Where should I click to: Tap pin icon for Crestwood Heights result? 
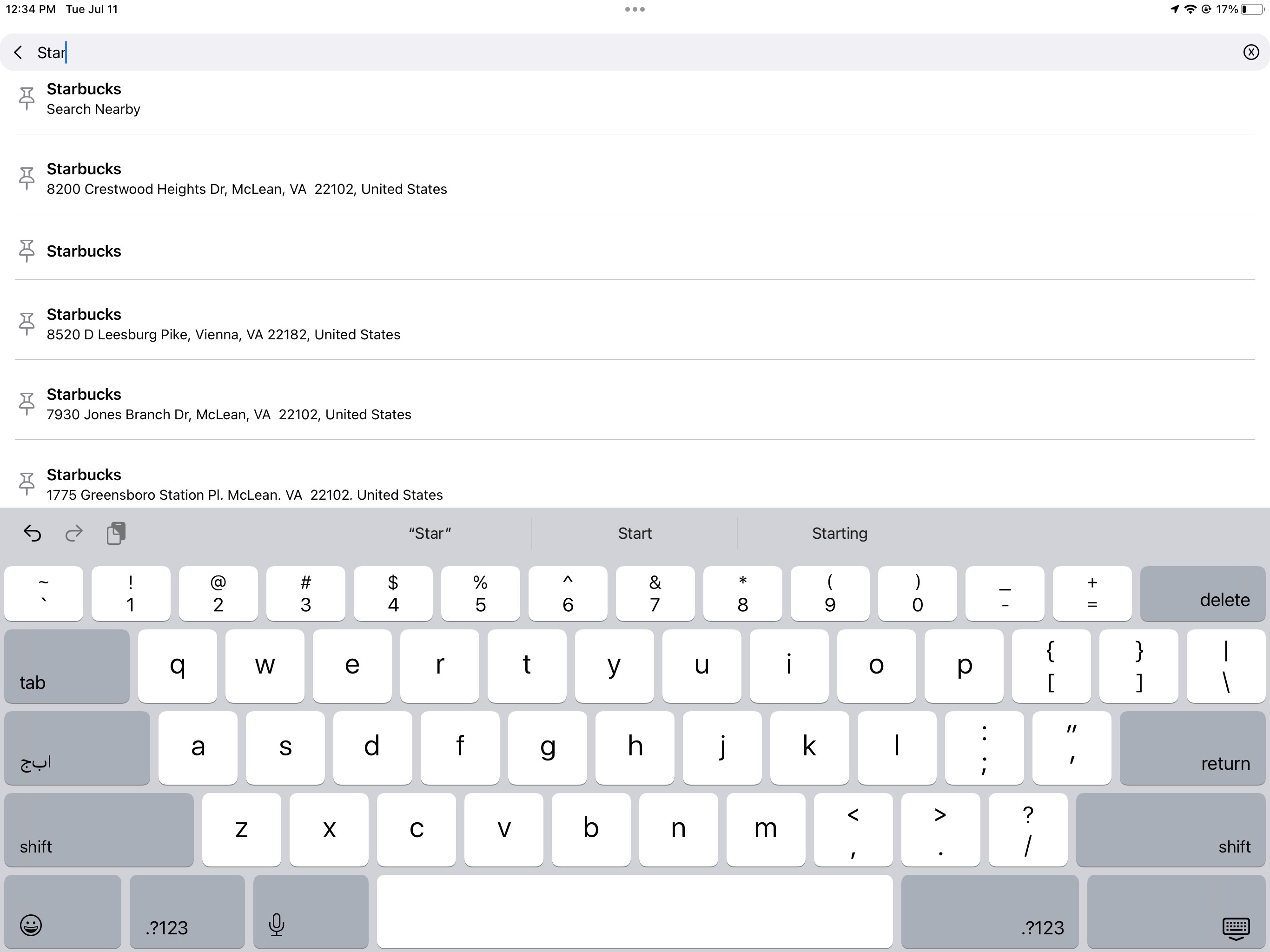click(x=26, y=178)
